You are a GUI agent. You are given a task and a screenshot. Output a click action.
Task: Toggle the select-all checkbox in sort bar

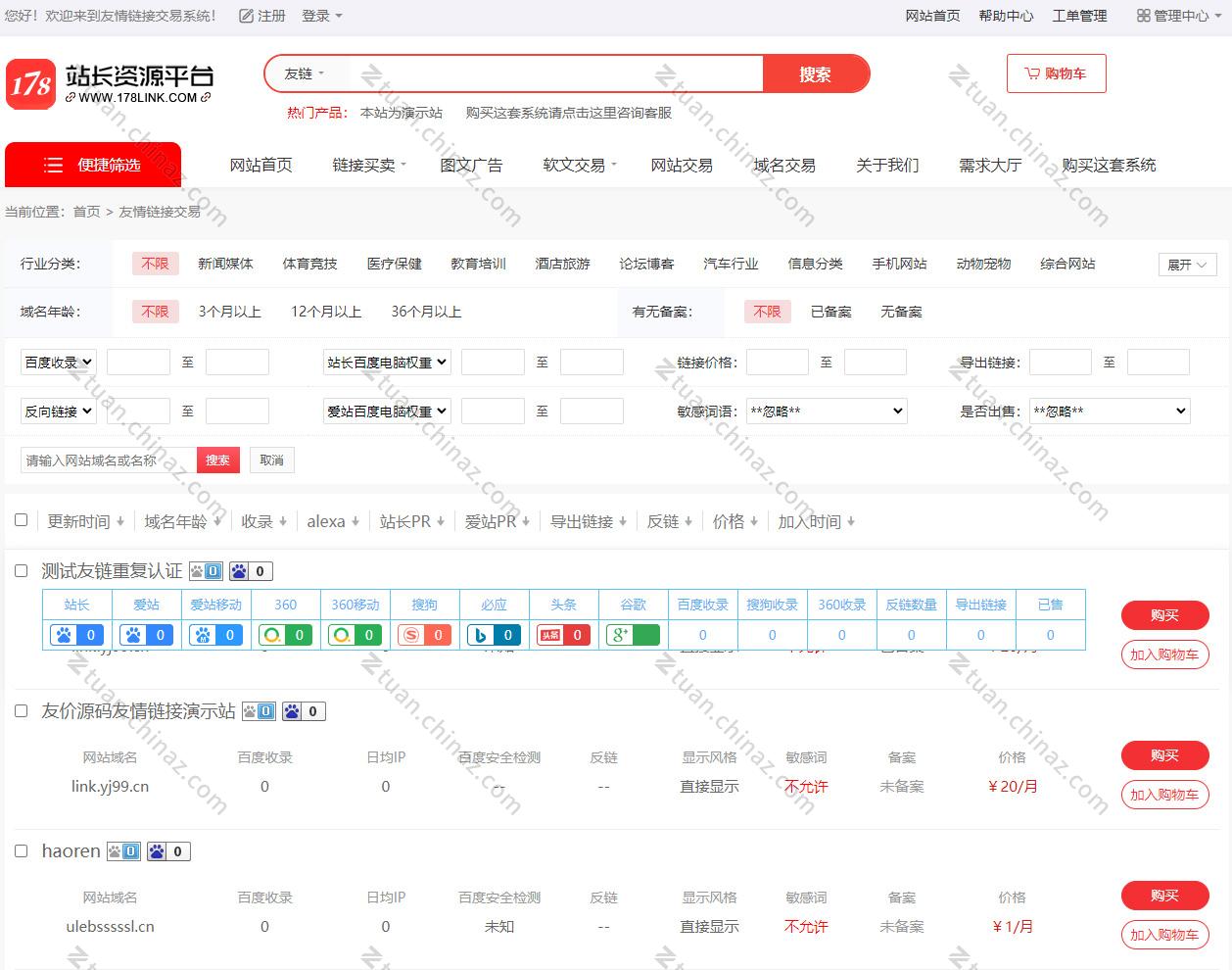(x=21, y=520)
